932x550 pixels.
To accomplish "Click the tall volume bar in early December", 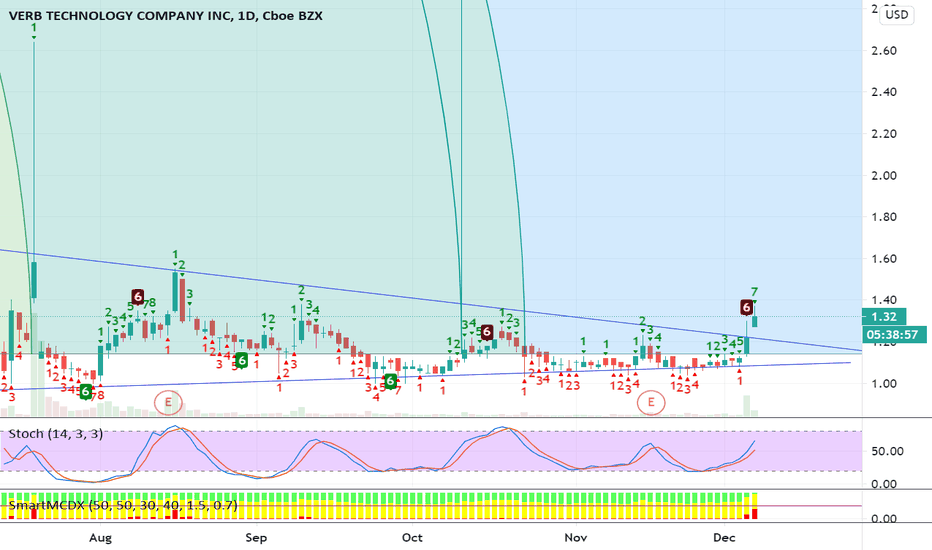I will tap(747, 405).
